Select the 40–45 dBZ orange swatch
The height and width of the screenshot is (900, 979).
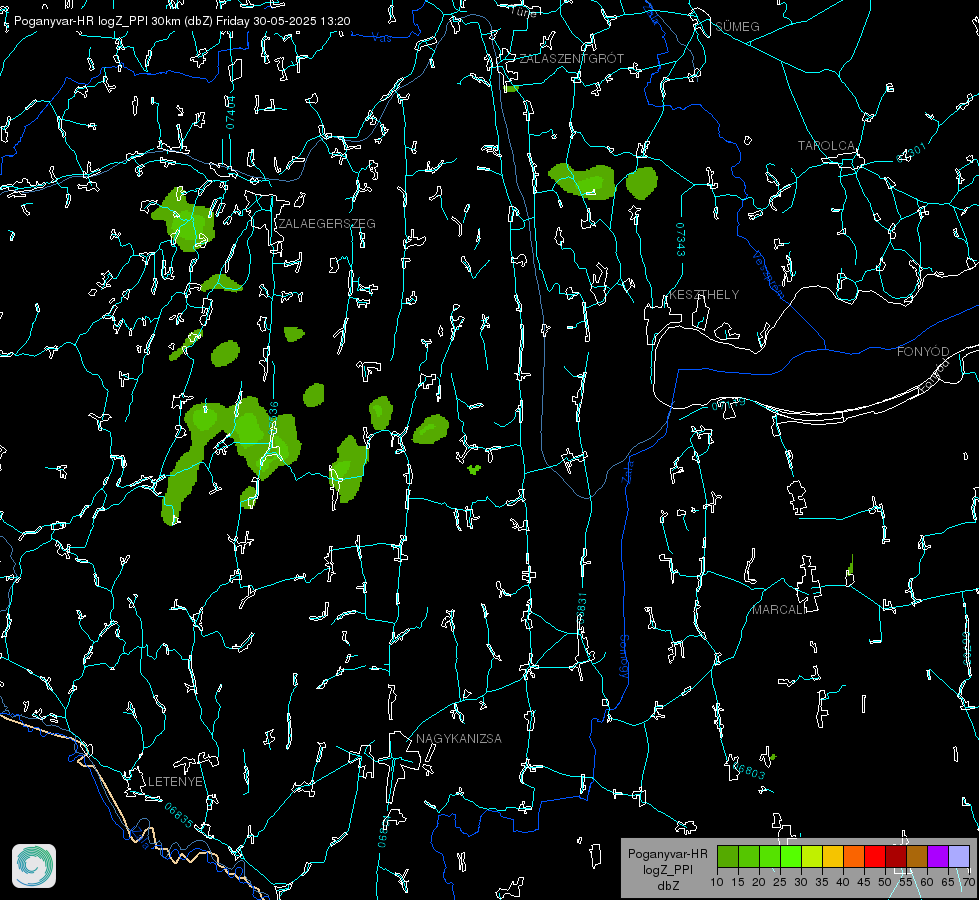click(x=854, y=856)
